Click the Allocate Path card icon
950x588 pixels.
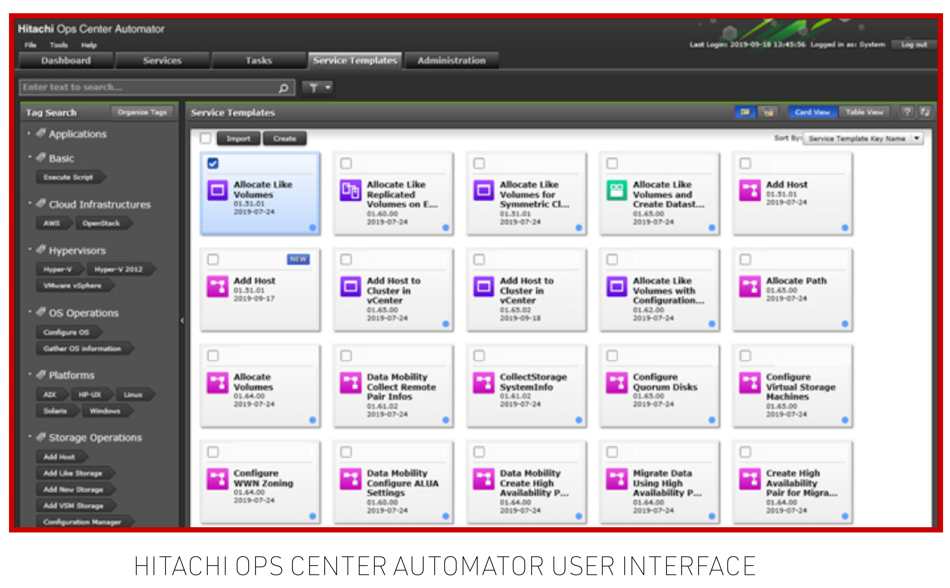tap(750, 286)
